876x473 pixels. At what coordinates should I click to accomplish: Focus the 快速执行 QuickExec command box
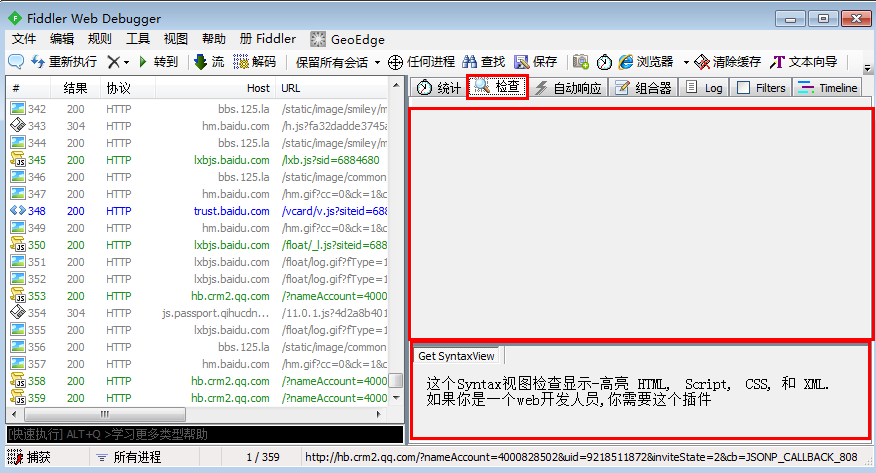(205, 434)
